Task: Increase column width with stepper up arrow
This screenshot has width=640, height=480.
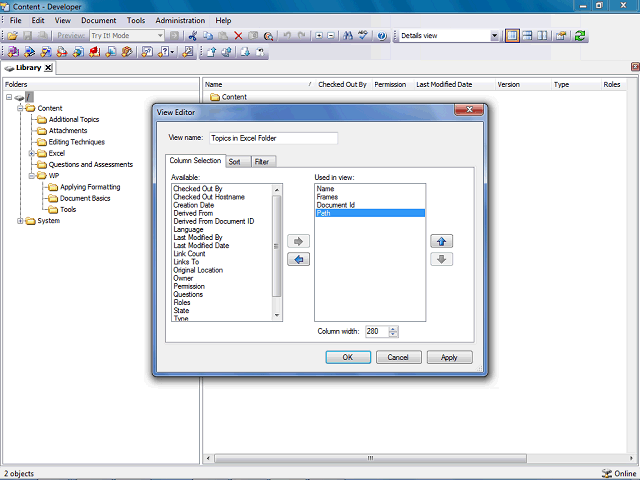Action: 393,329
